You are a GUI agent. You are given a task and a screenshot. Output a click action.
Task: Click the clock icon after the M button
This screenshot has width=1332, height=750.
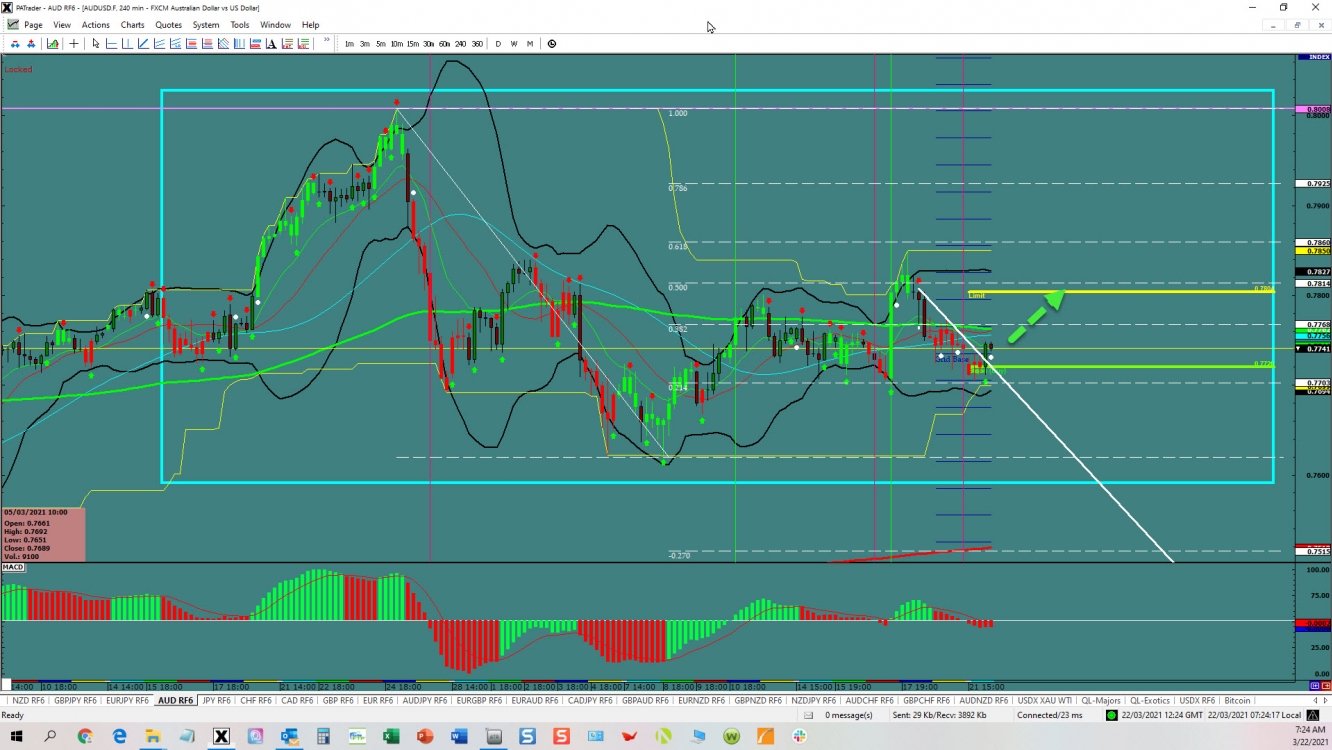pos(552,44)
